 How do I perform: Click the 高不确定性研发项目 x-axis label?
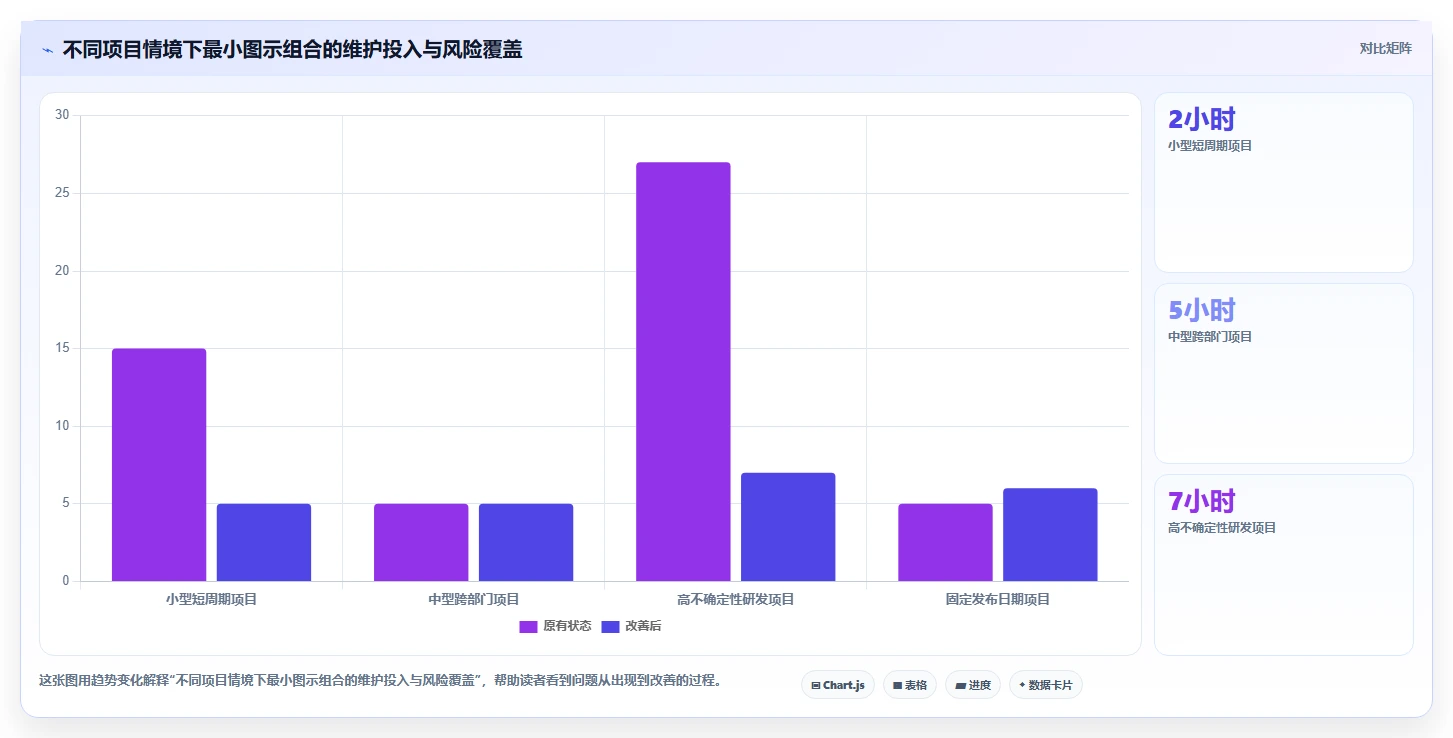(x=736, y=600)
